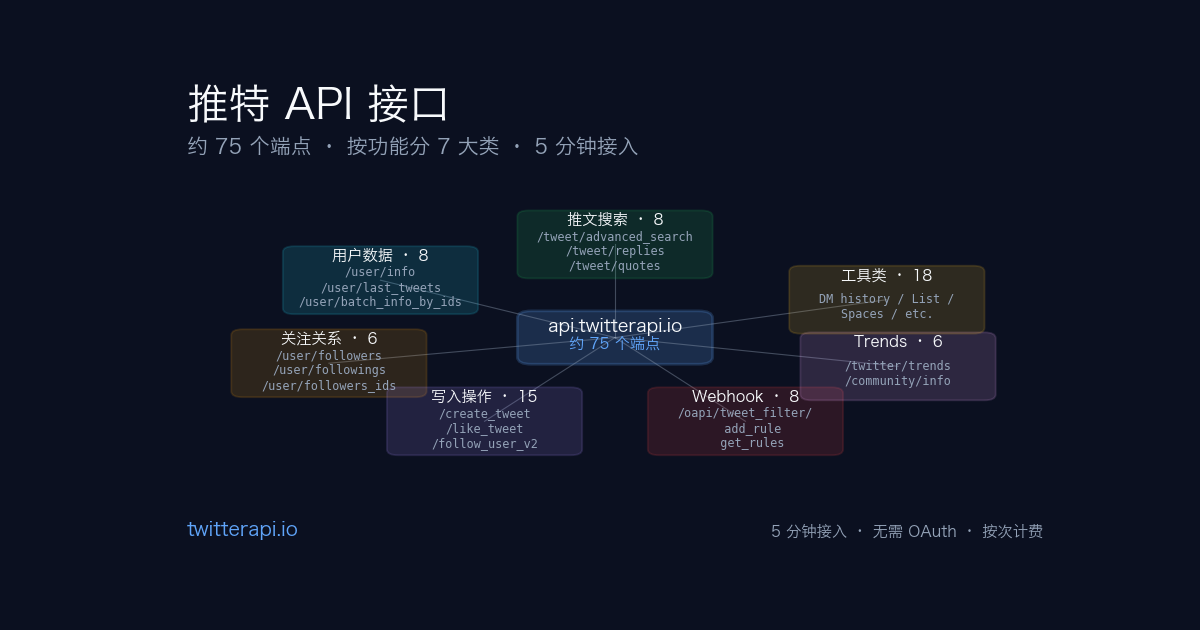Image resolution: width=1200 pixels, height=630 pixels.
Task: Select the 用户数据 · 8 node heading
Action: [x=380, y=255]
